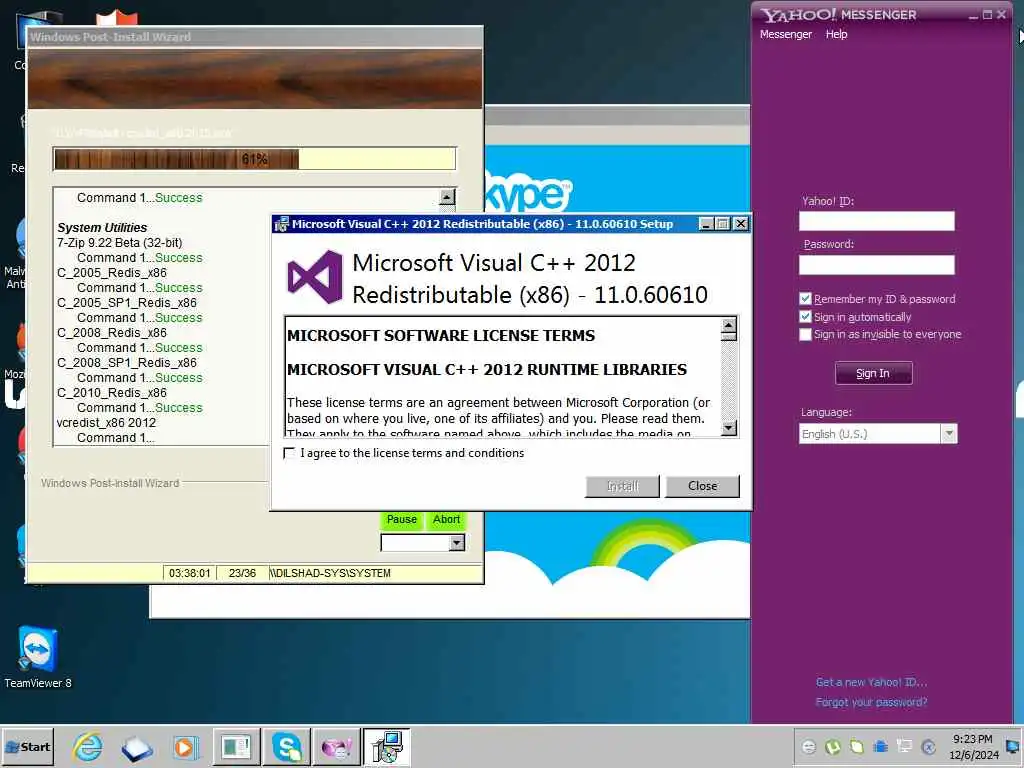Select the C_2010_Redis_x86 log entry
1024x768 pixels.
(x=112, y=392)
